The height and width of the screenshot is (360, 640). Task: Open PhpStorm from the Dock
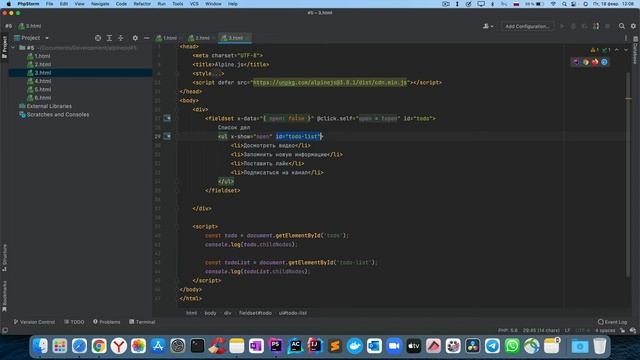pos(276,346)
